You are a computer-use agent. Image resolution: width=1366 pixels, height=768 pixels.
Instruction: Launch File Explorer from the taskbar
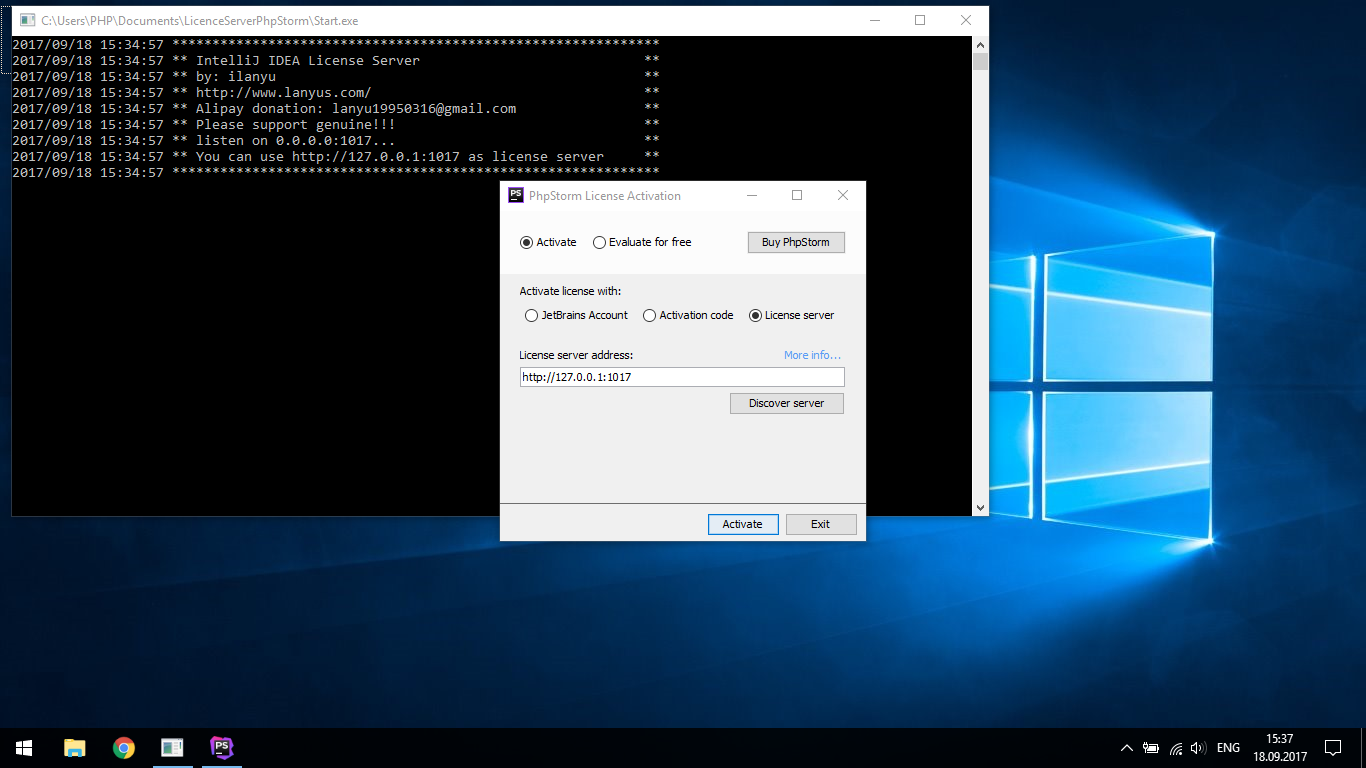coord(74,747)
